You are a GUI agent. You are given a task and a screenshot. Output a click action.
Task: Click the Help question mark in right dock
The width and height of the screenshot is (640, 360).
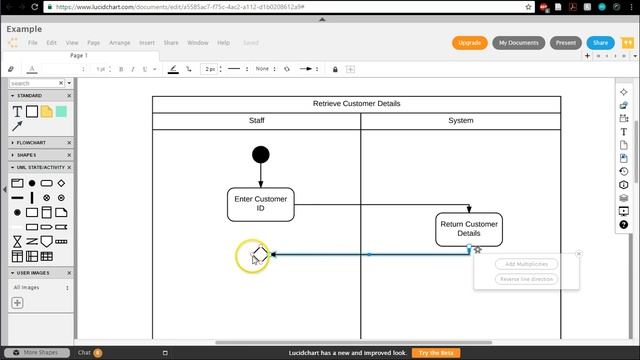pos(624,224)
